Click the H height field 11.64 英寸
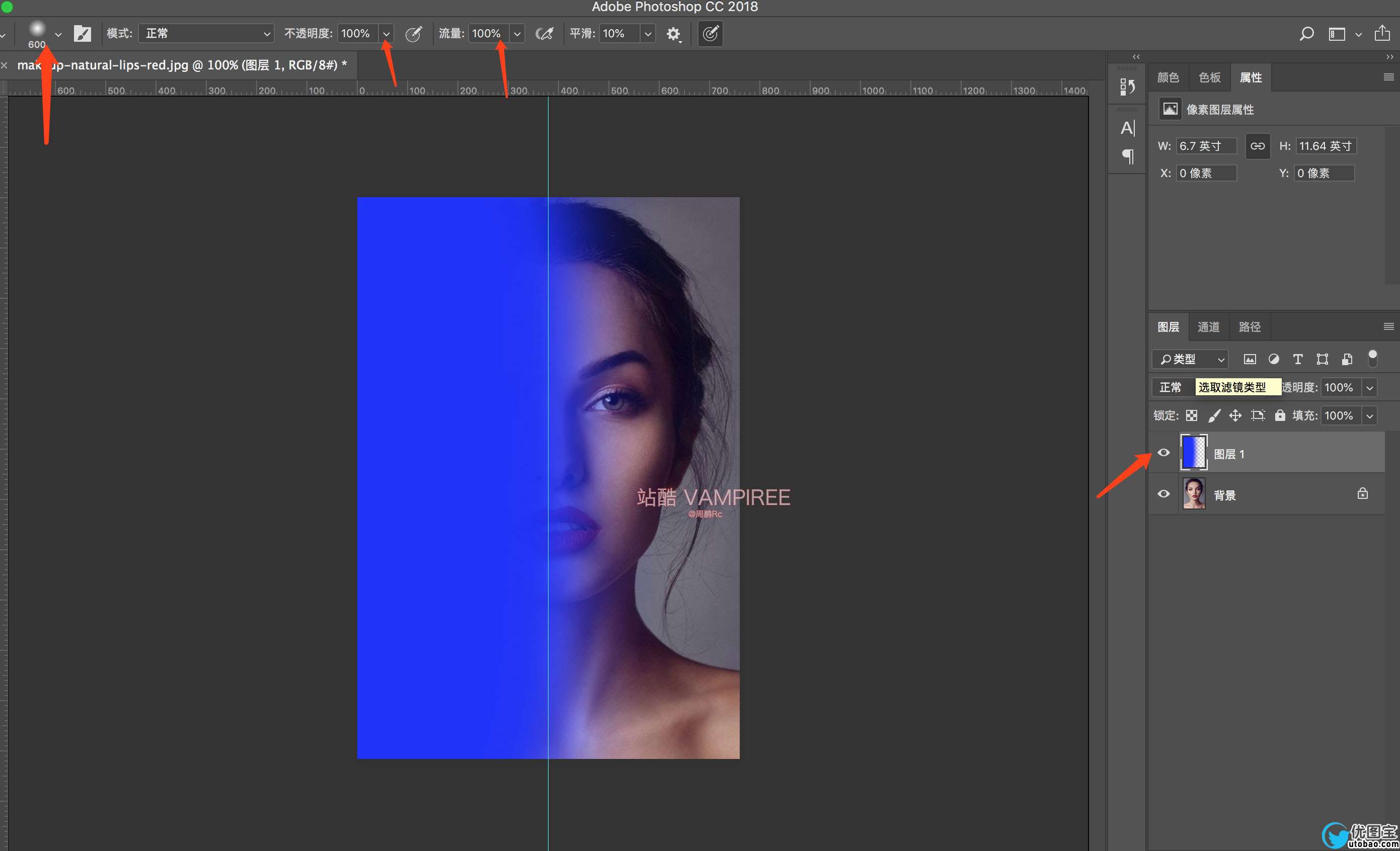 click(x=1326, y=146)
